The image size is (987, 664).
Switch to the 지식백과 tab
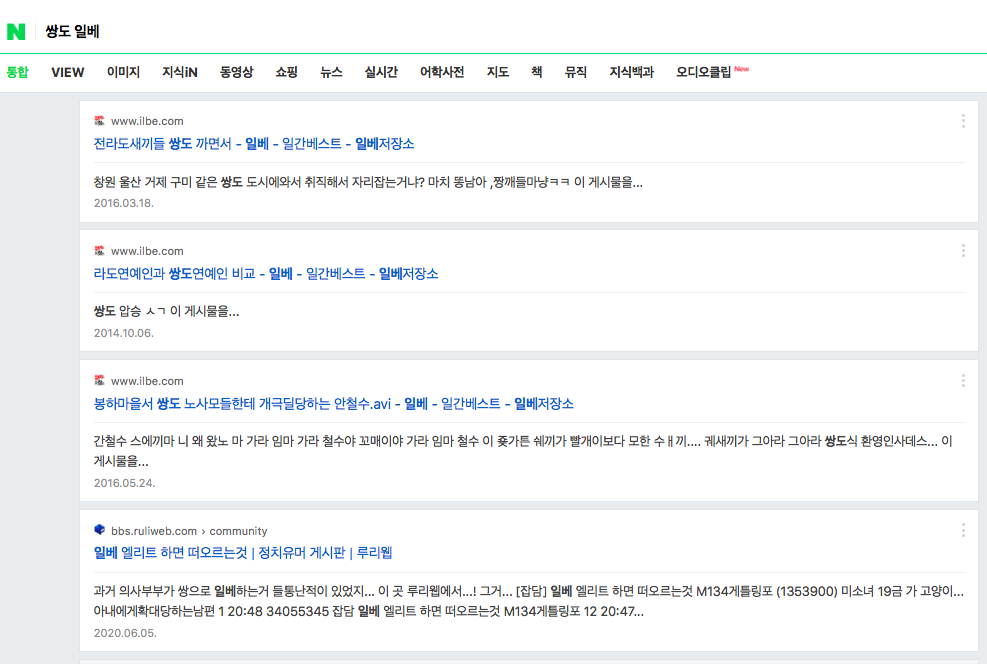click(x=632, y=72)
